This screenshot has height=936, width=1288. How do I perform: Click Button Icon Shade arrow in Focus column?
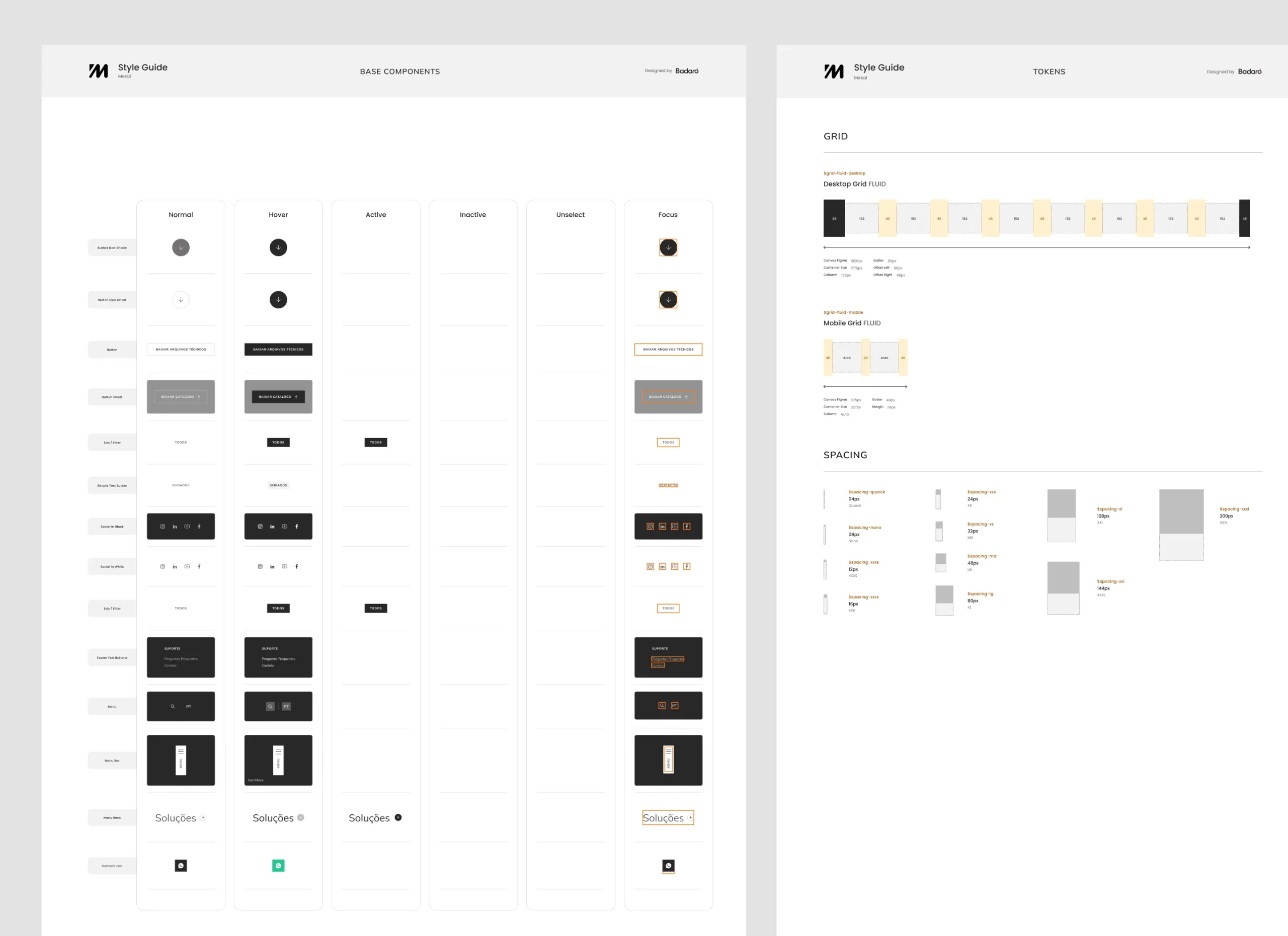[x=669, y=247]
